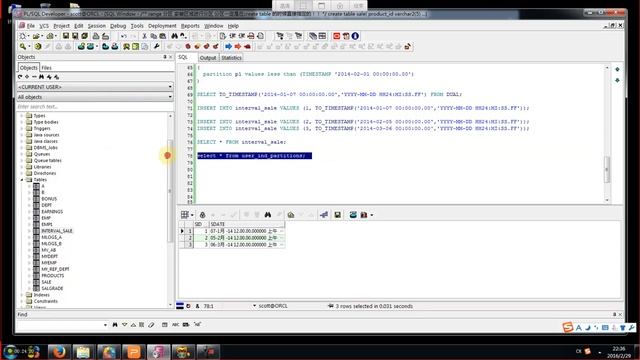This screenshot has height=360, width=640.
Task: Click the green arrow at editor top right
Action: coord(618,69)
